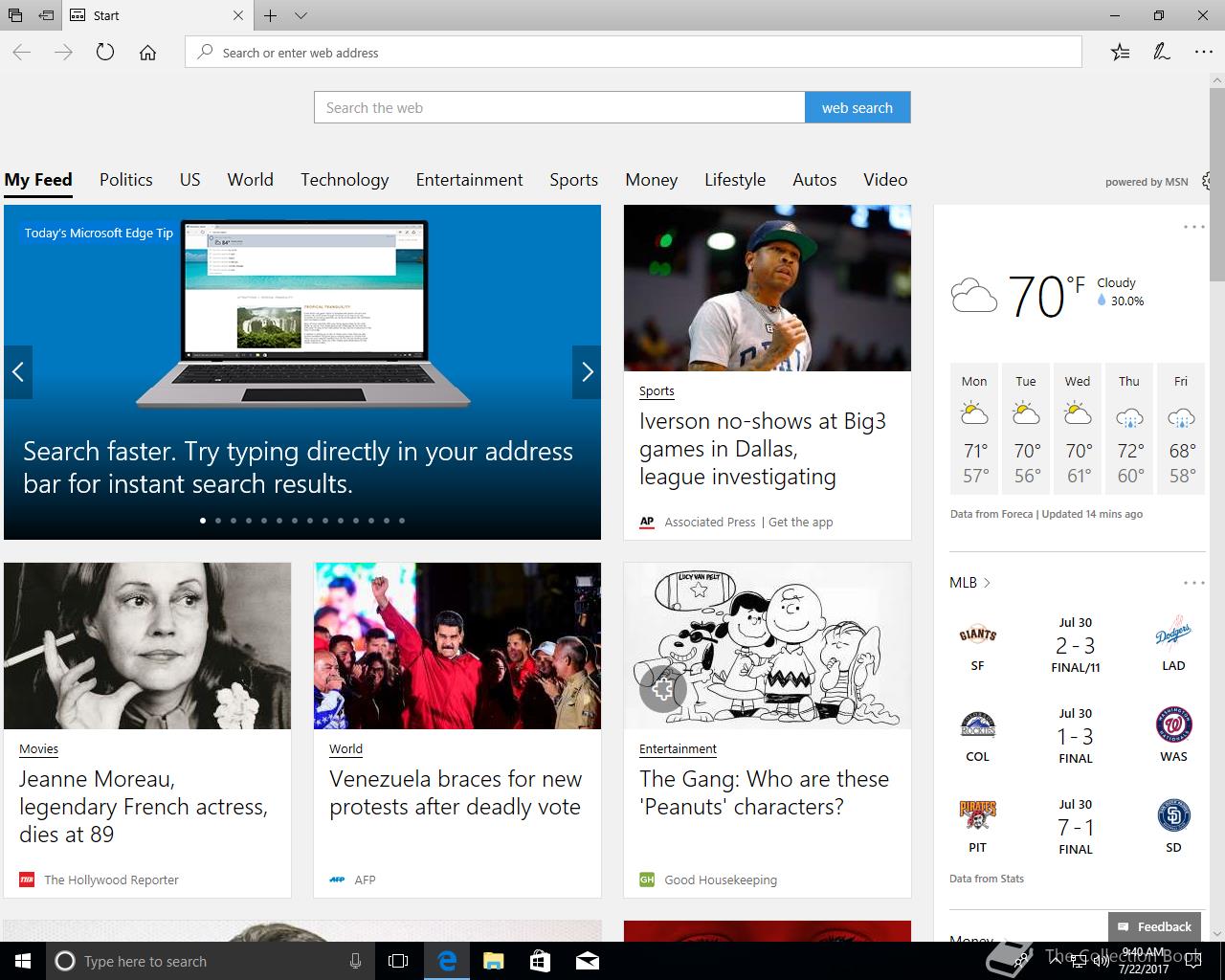Open the Store from the taskbar
The image size is (1225, 980).
click(540, 961)
